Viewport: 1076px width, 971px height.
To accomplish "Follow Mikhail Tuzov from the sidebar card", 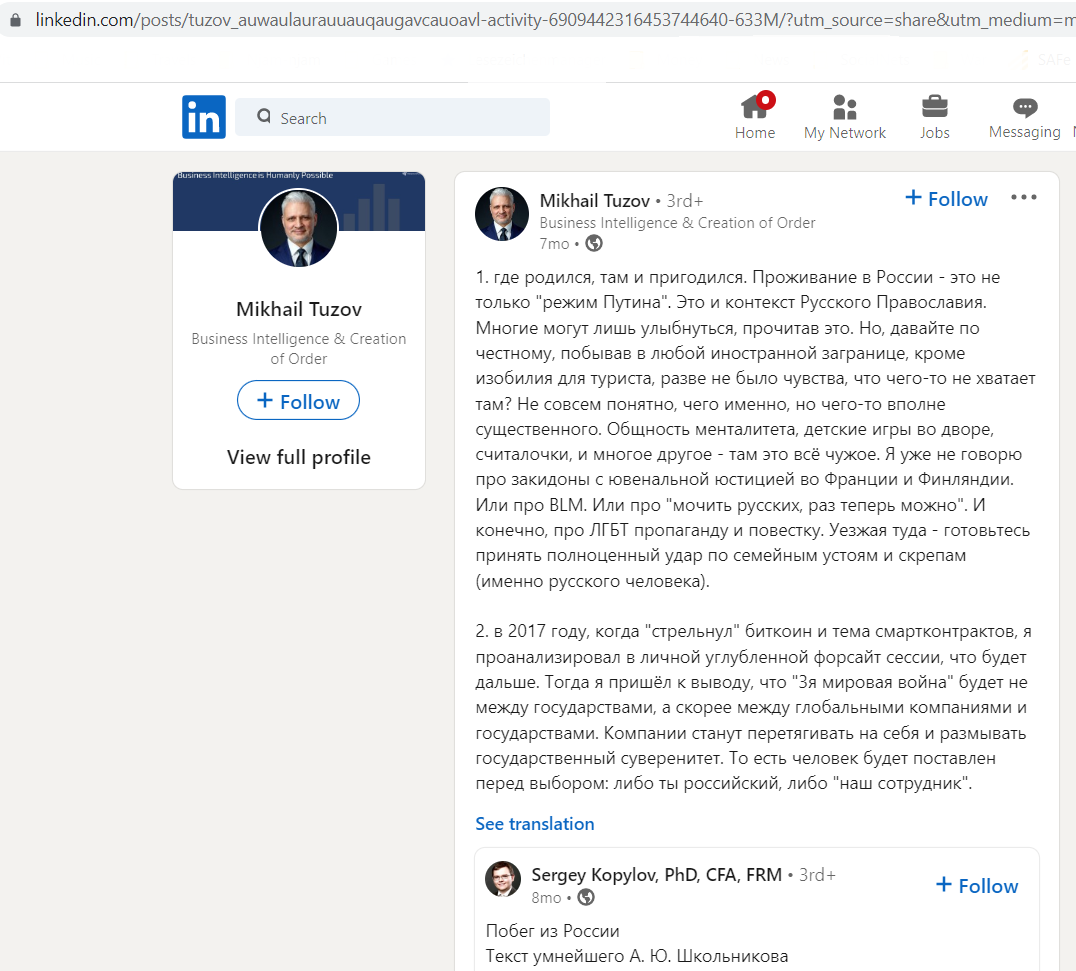I will 299,401.
